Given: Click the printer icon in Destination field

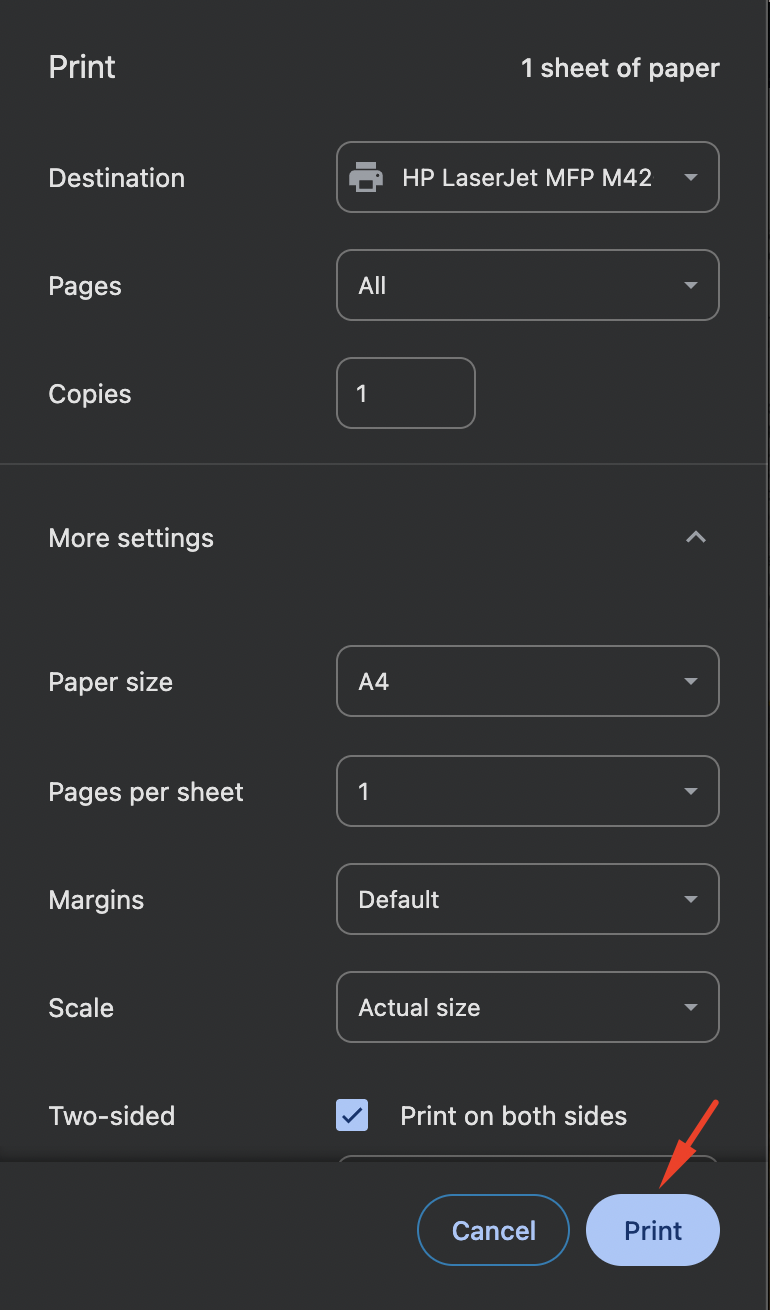Looking at the screenshot, I should point(366,178).
